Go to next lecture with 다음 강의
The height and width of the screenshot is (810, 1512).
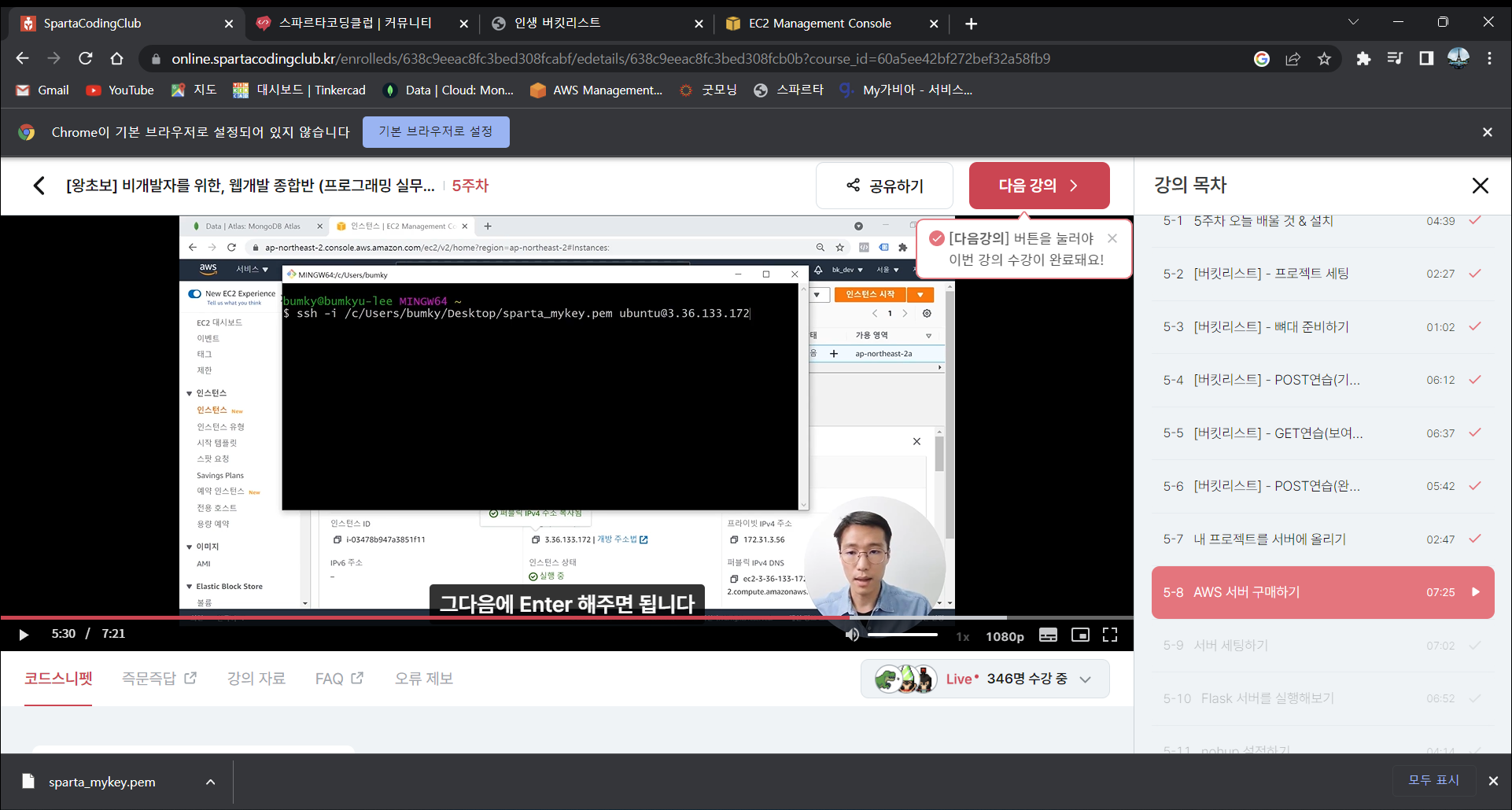click(1039, 186)
